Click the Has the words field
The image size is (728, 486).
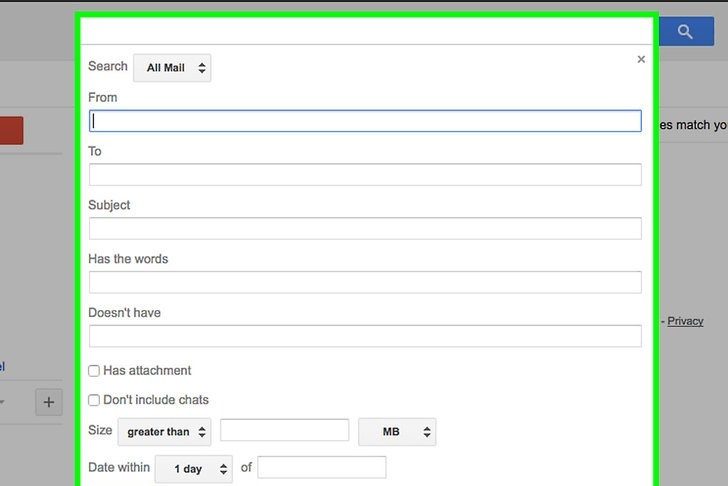pos(365,282)
